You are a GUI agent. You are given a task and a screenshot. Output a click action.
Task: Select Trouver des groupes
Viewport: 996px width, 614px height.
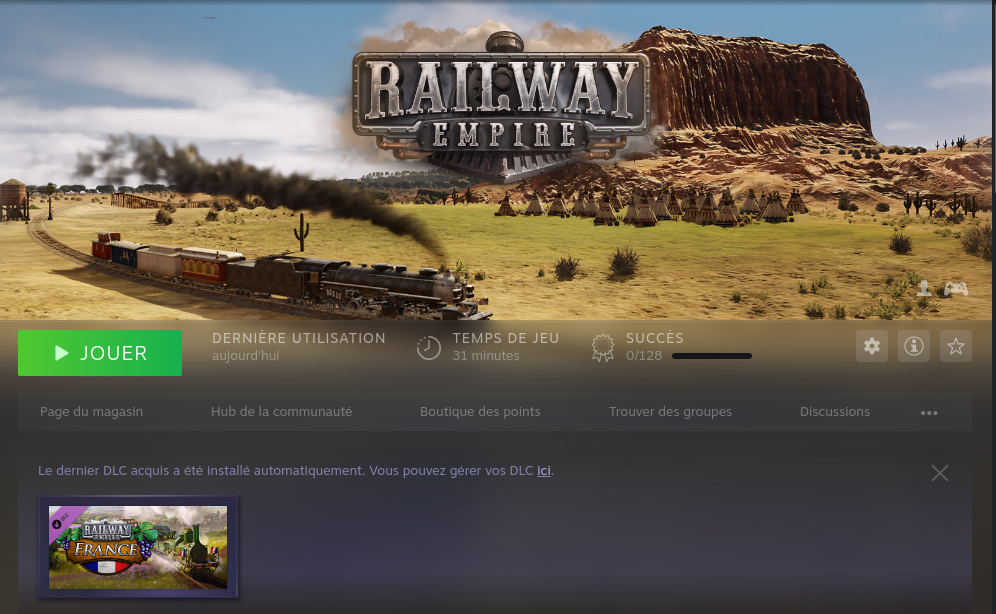[x=670, y=411]
